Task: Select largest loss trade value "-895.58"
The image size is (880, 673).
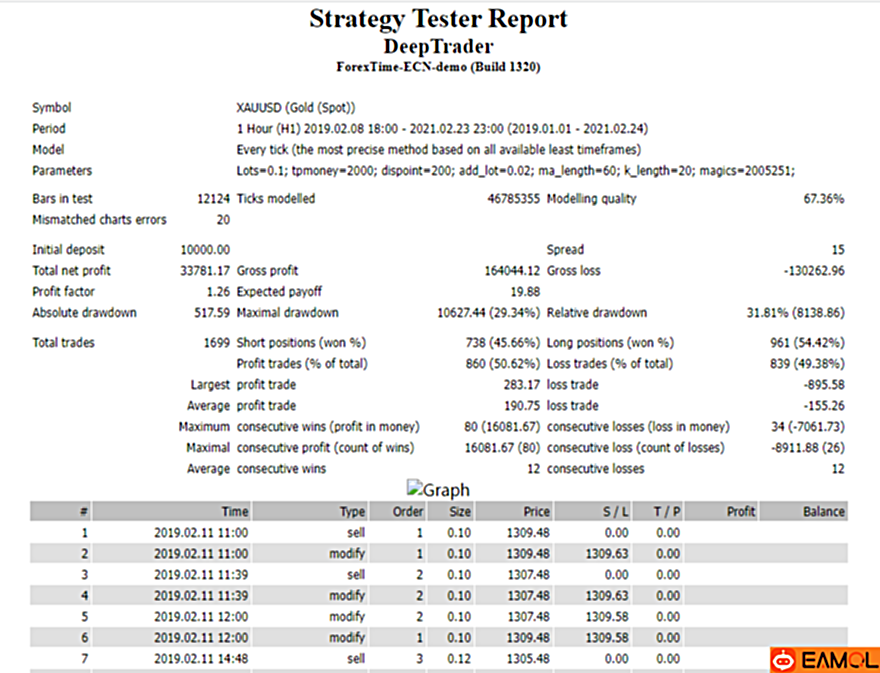Action: [824, 386]
